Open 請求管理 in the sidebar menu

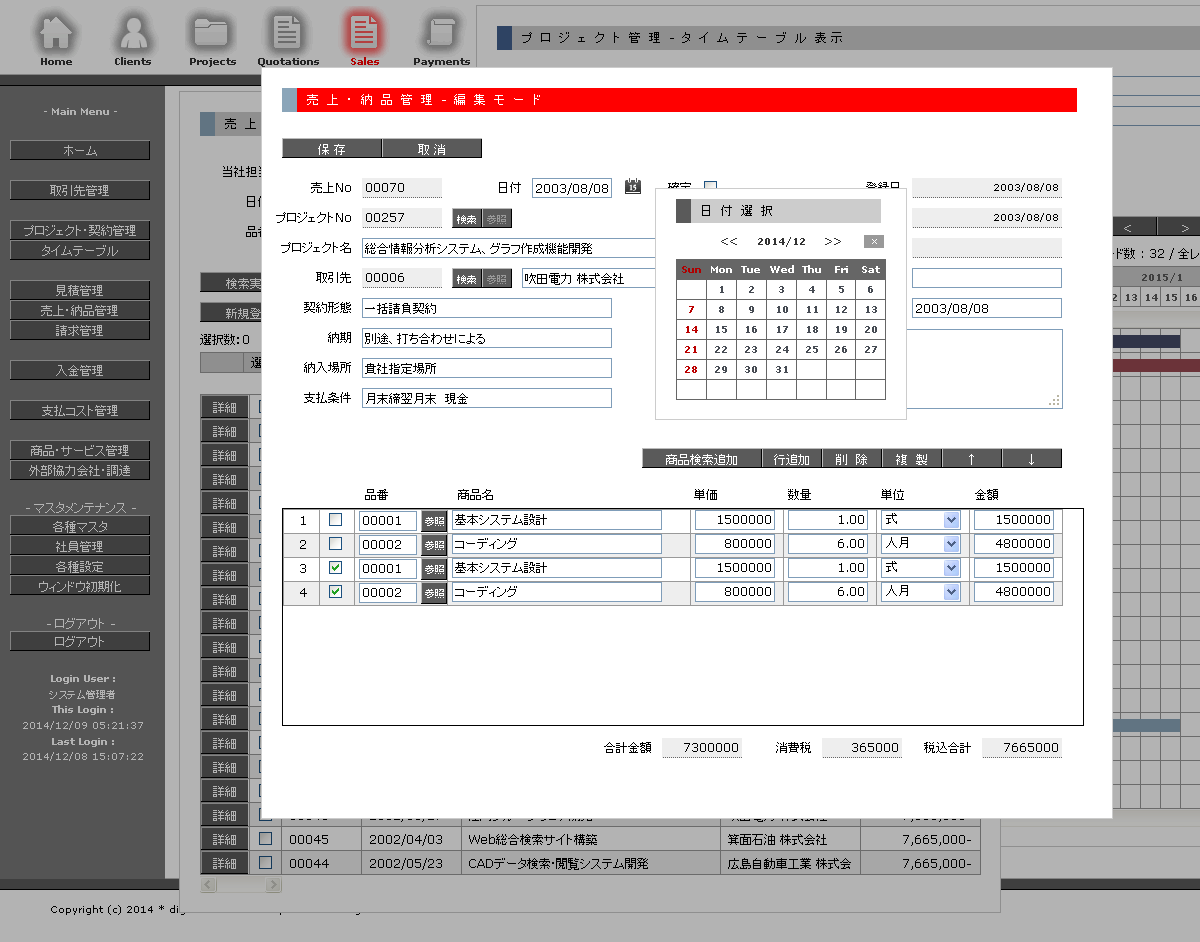coord(80,330)
